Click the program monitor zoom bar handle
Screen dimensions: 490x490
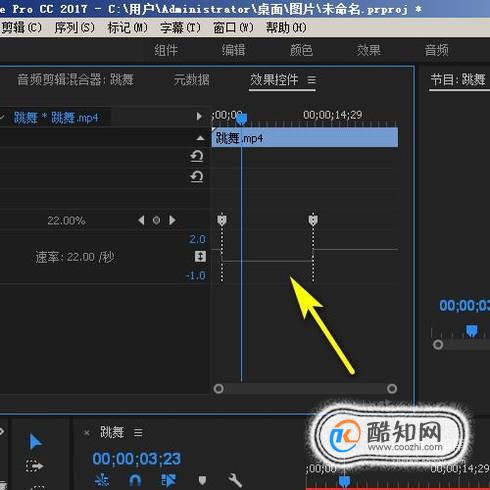click(438, 344)
